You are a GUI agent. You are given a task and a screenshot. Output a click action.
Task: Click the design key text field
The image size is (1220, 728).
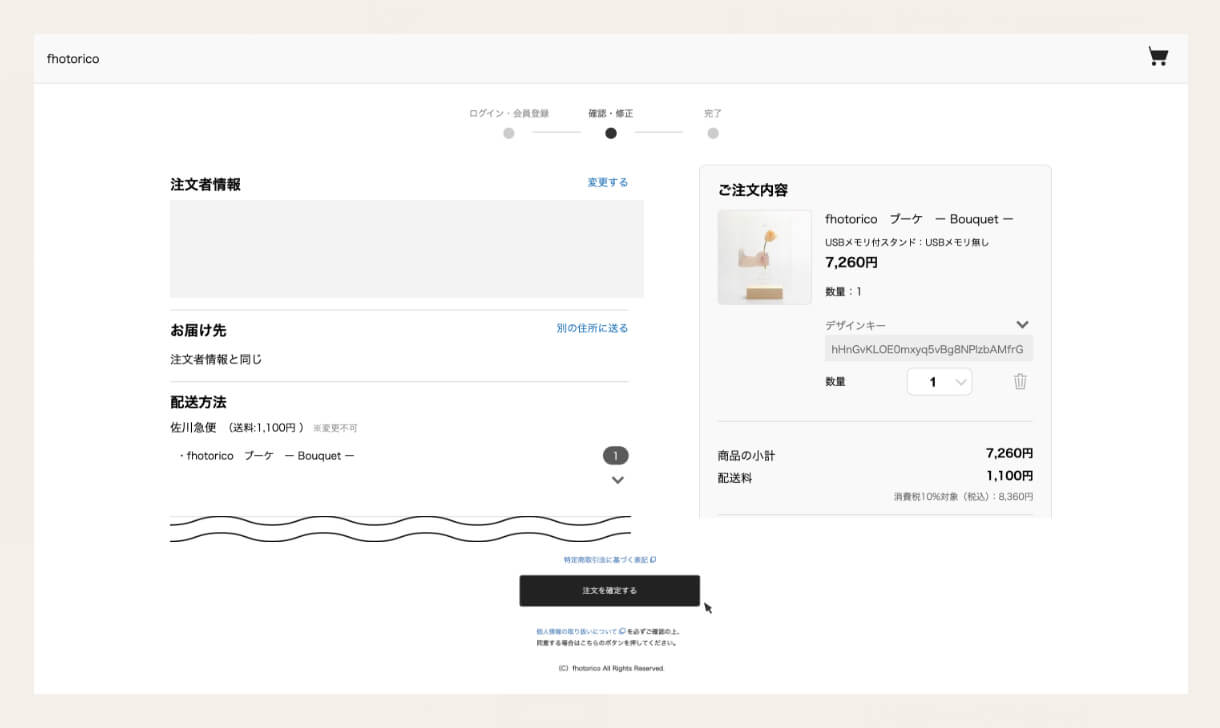coord(928,349)
